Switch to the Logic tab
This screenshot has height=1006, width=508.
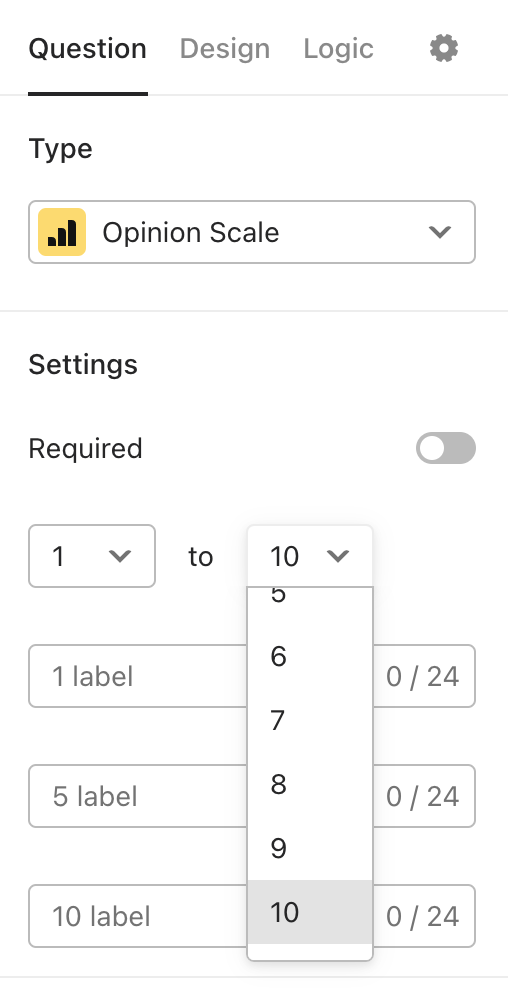[x=339, y=49]
